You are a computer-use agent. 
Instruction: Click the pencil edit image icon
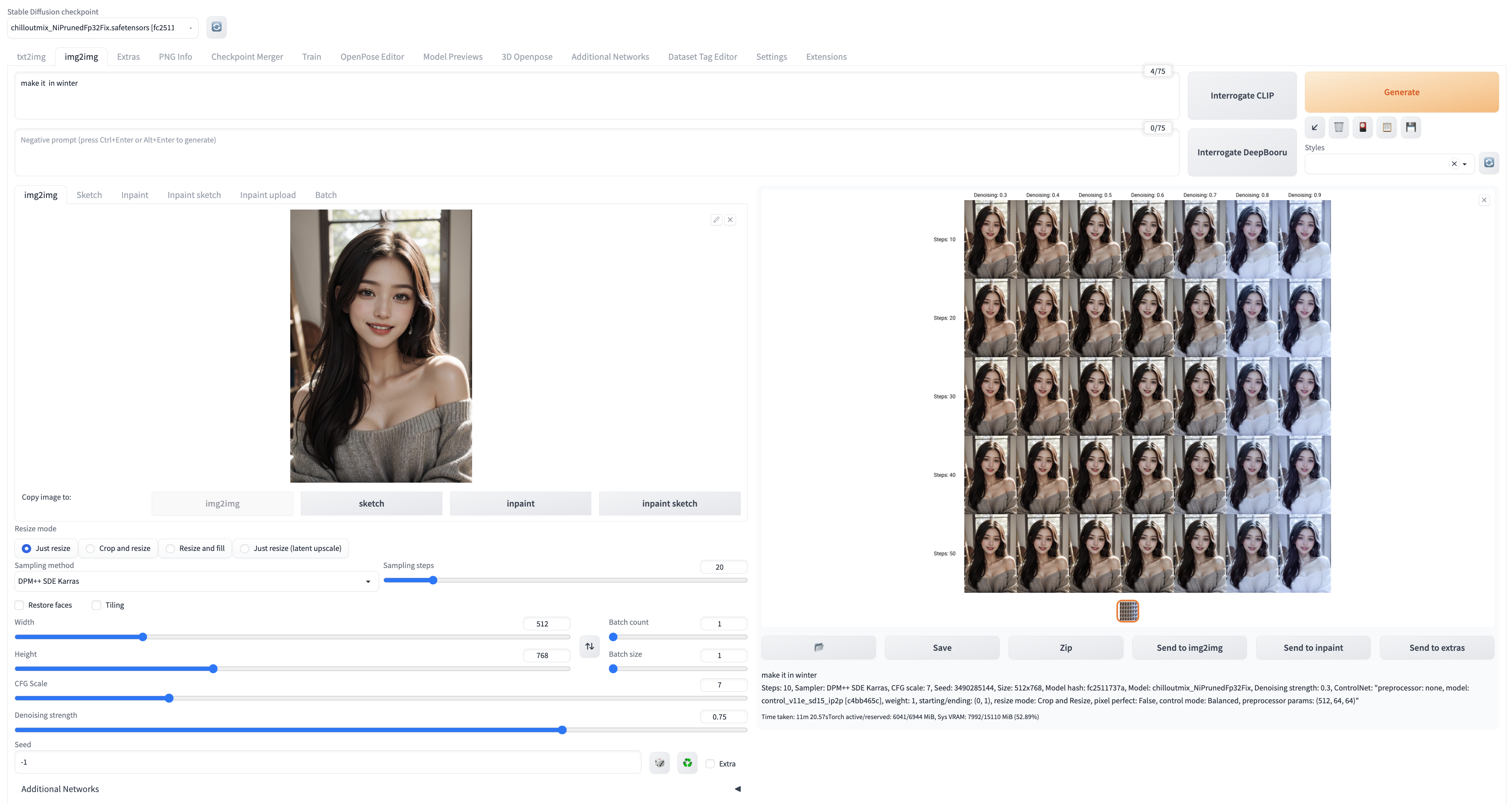pos(716,219)
